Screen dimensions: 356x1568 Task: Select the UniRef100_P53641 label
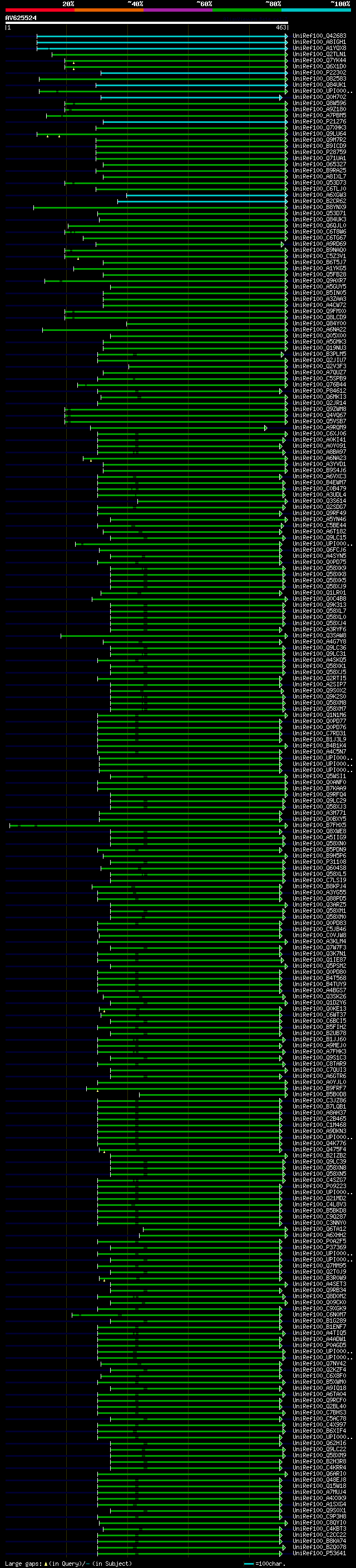319,1554
